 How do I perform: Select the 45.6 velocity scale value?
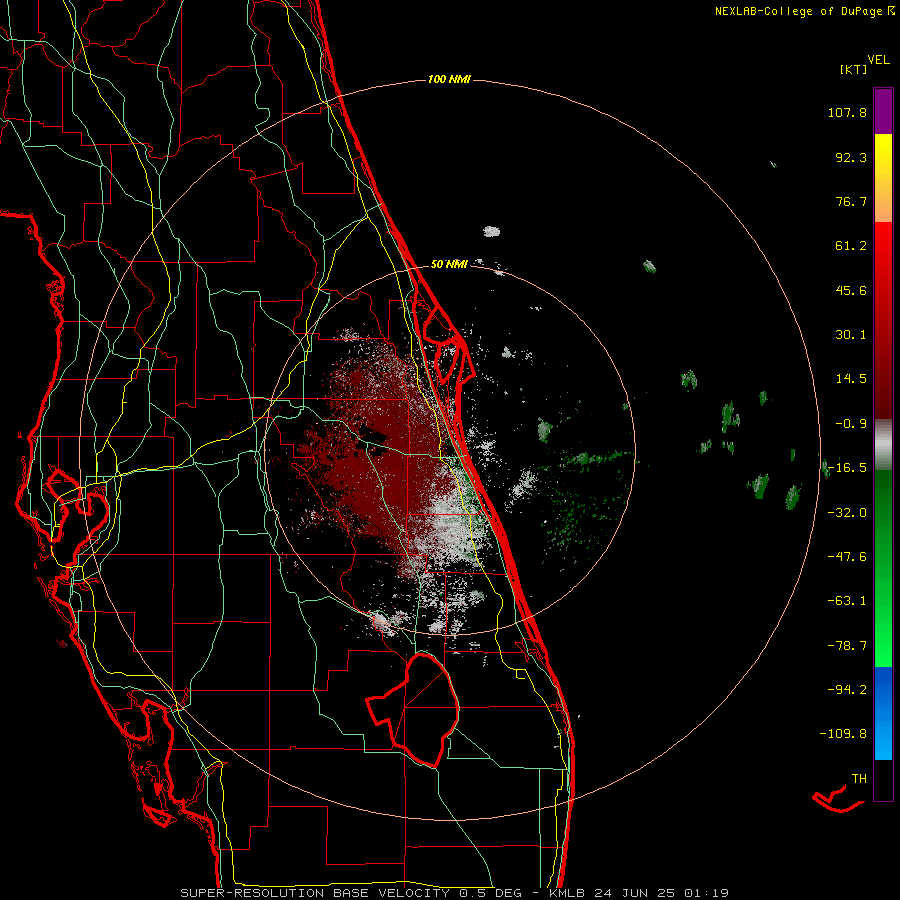click(x=851, y=290)
